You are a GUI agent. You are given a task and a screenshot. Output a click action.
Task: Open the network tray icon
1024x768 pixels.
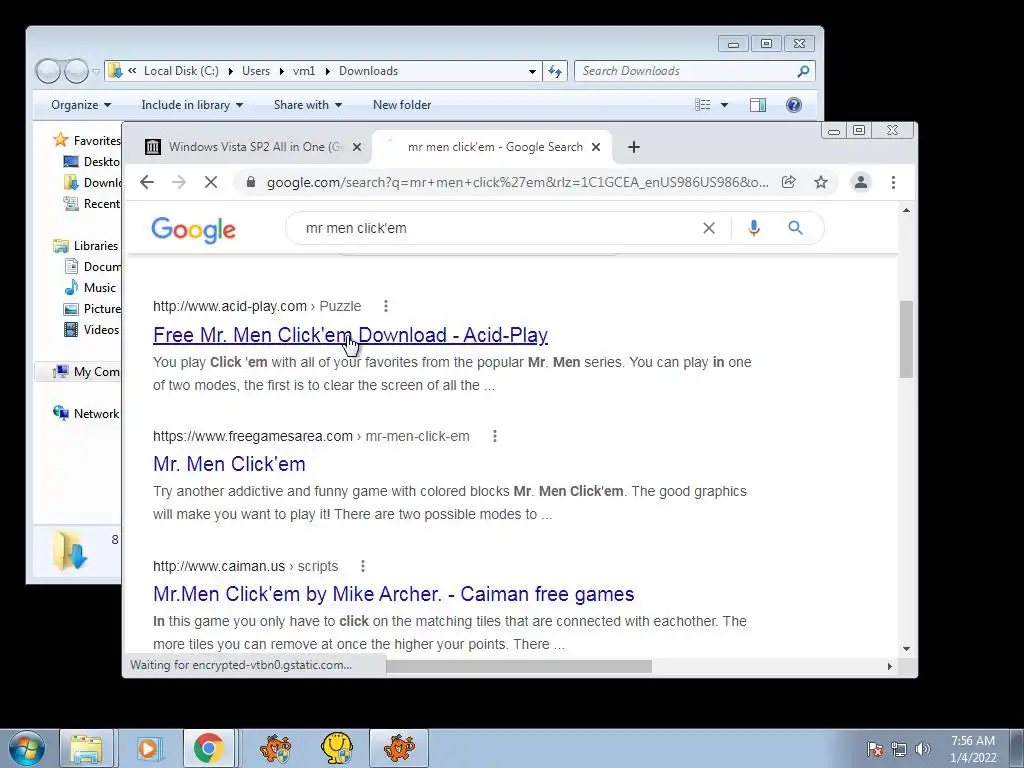[899, 749]
